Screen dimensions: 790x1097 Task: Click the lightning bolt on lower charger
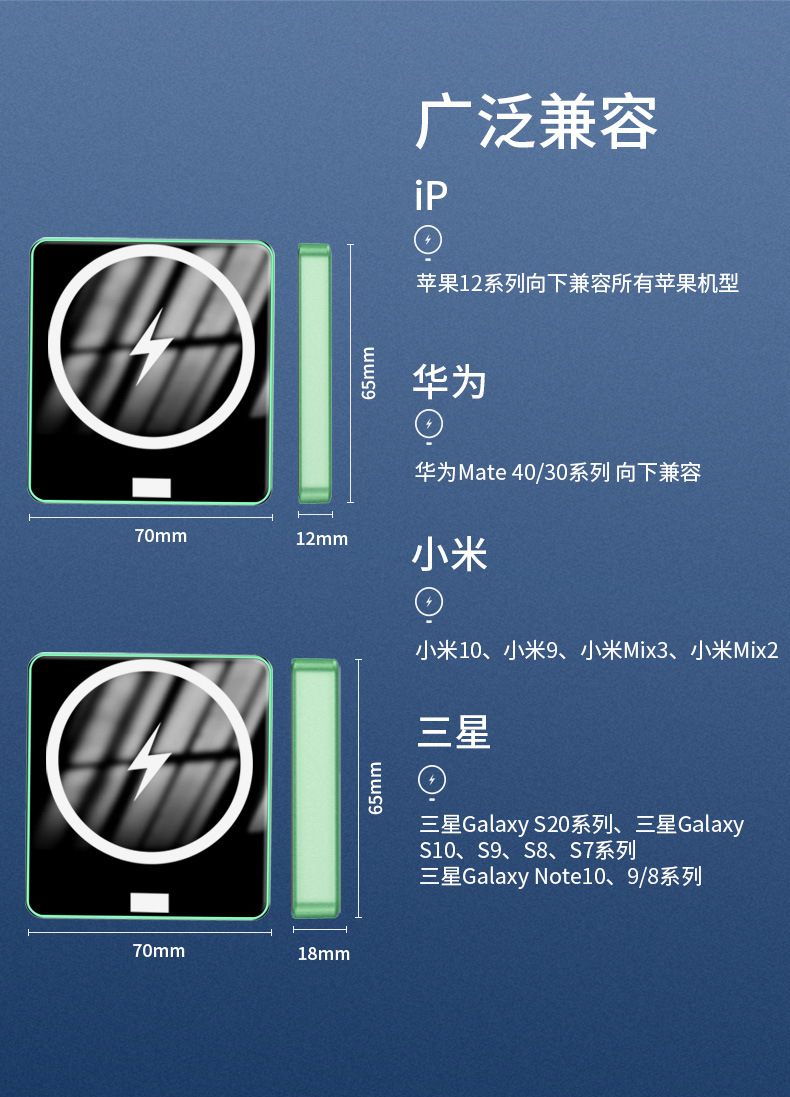click(x=149, y=761)
